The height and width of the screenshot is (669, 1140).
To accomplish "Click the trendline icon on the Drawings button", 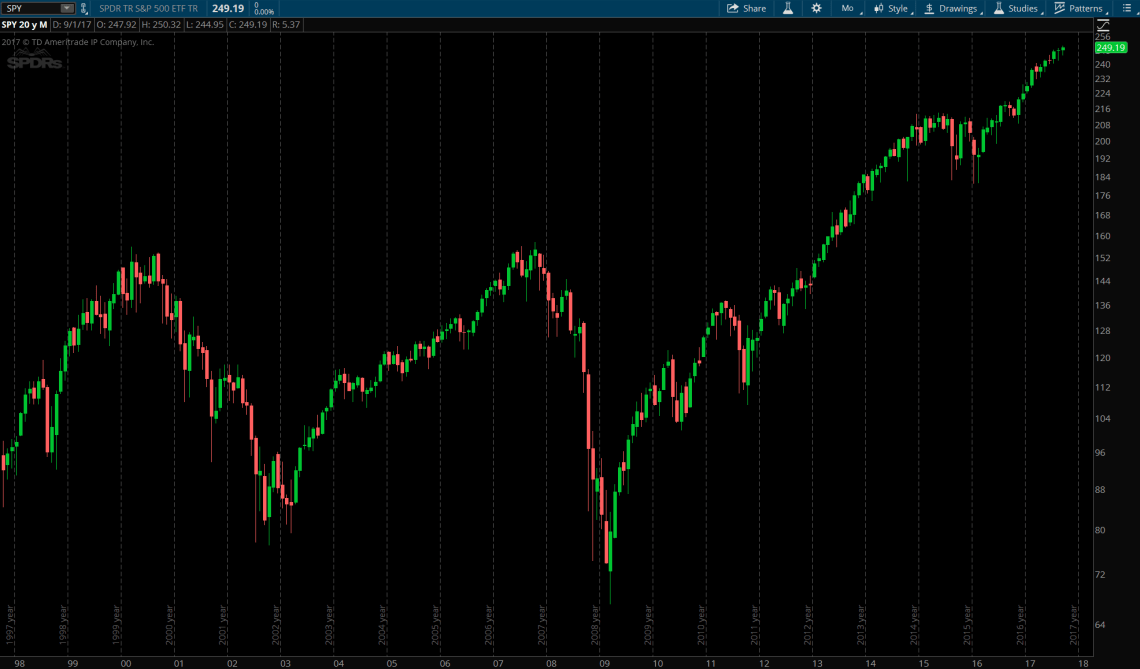I will pos(930,8).
